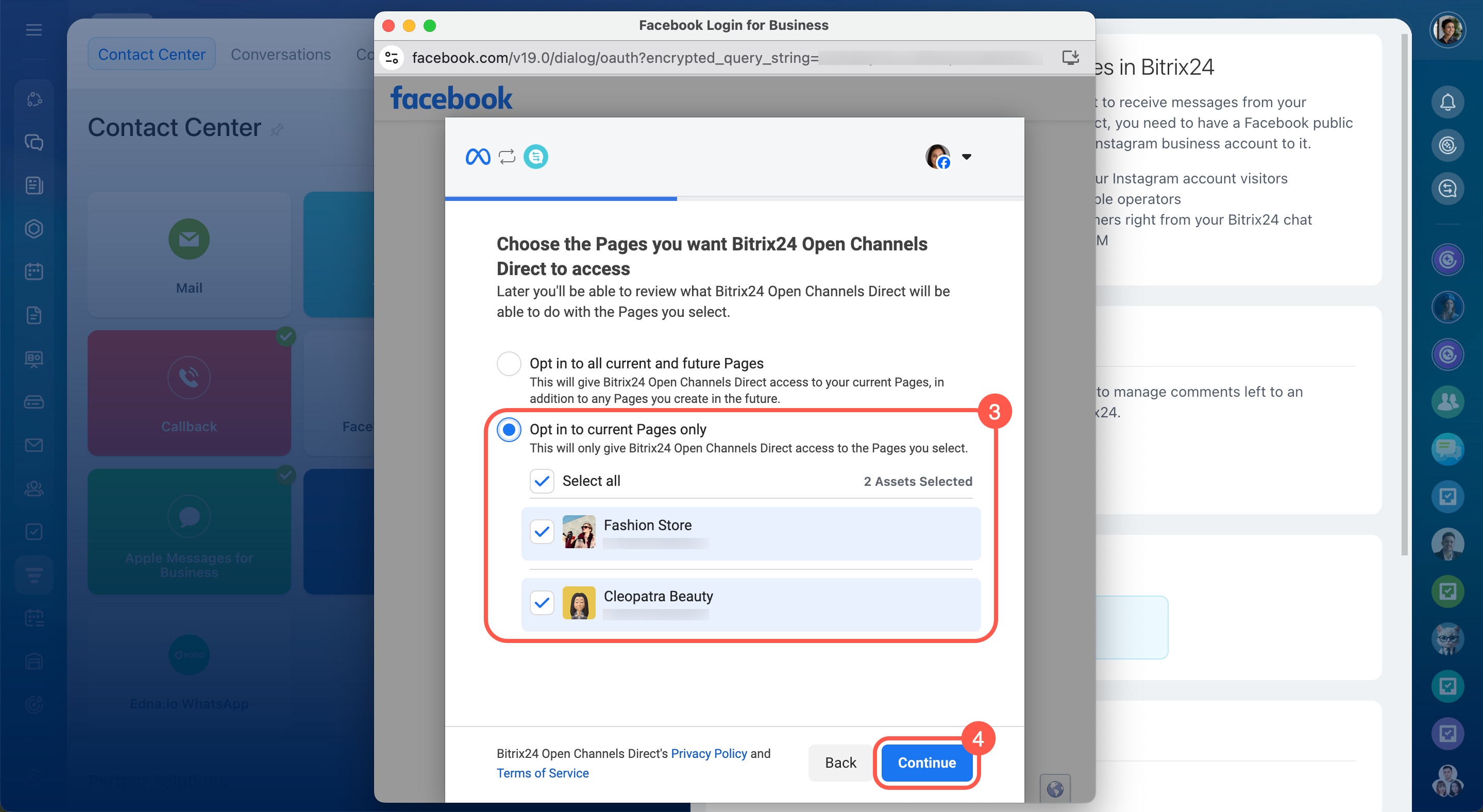Image resolution: width=1483 pixels, height=812 pixels.
Task: Open the Privacy Policy link
Action: coord(709,753)
